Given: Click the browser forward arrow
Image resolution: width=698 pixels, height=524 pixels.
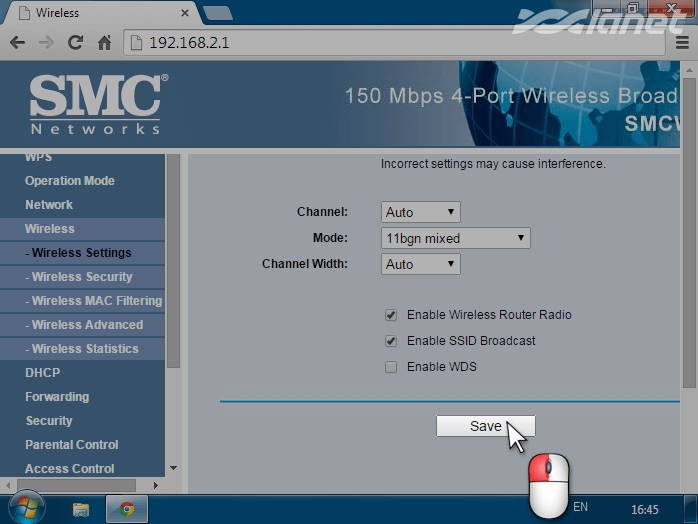Looking at the screenshot, I should coord(46,43).
